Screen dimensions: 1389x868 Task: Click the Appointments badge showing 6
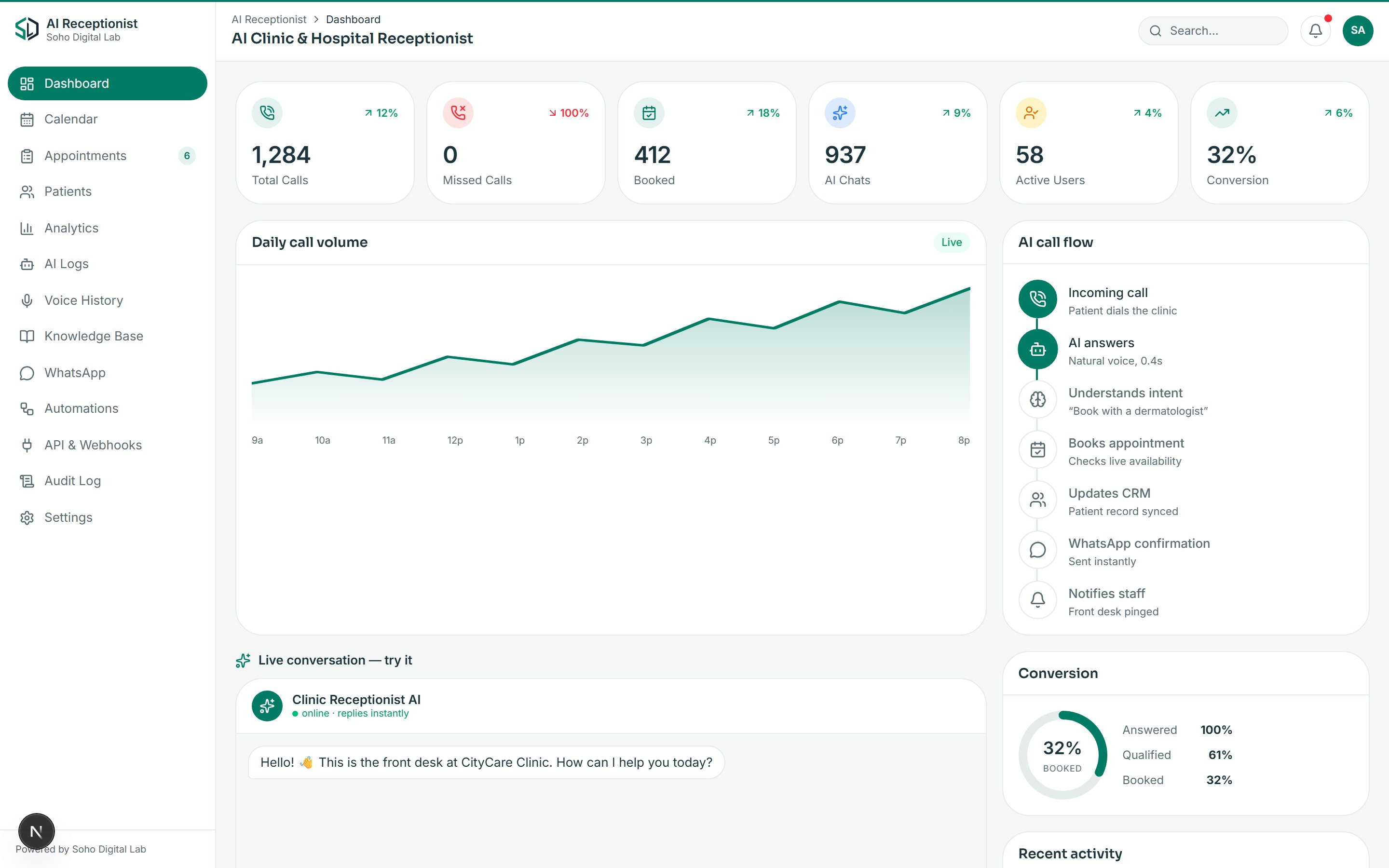[x=187, y=156]
